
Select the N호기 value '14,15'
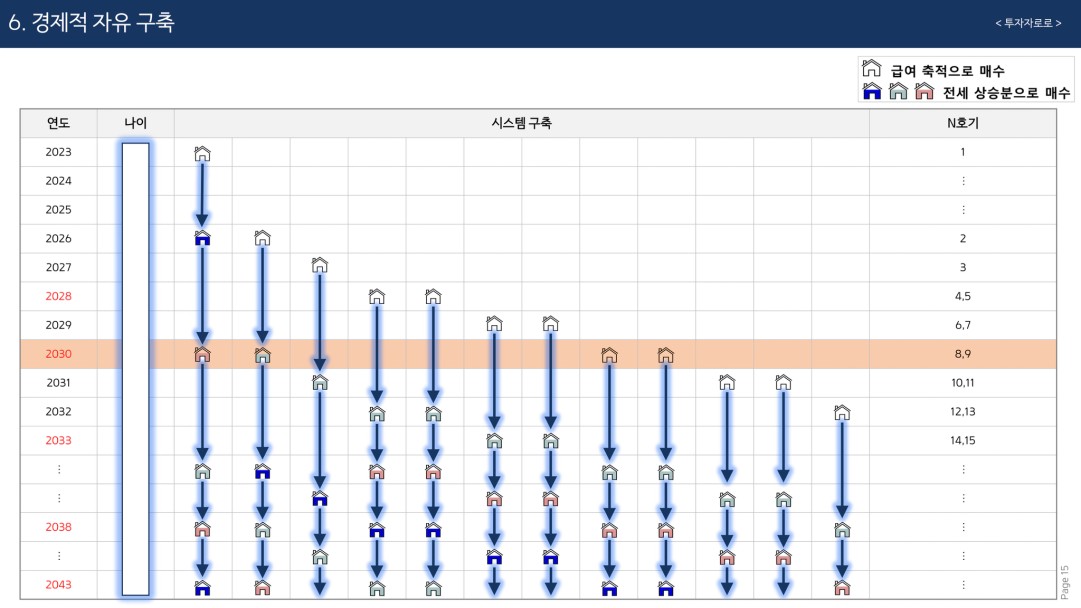[x=962, y=440]
